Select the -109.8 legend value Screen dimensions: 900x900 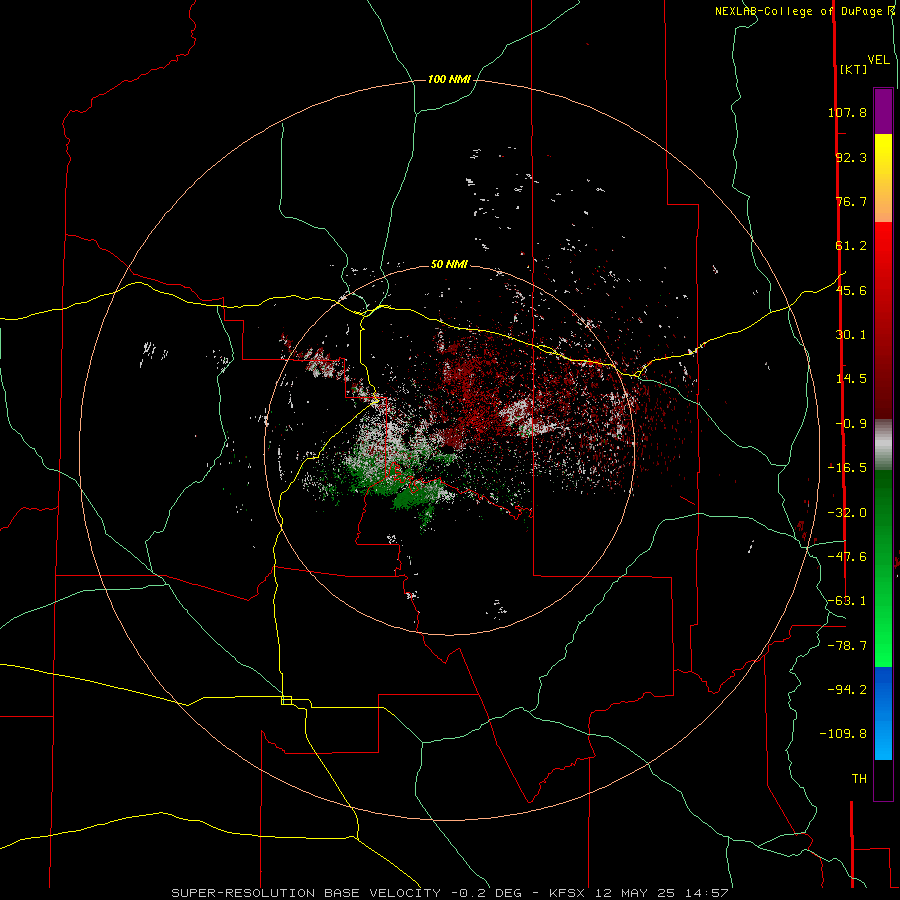[843, 734]
